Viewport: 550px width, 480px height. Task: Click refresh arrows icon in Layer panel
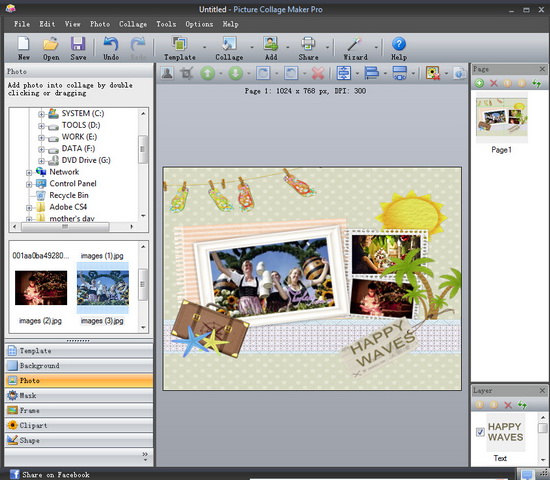coord(522,405)
